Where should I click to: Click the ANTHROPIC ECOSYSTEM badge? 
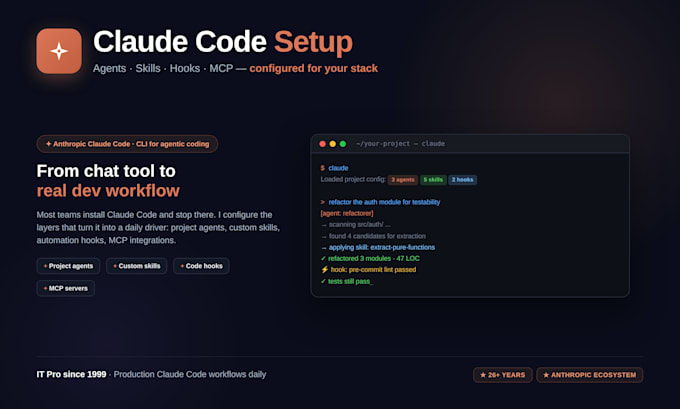click(590, 375)
